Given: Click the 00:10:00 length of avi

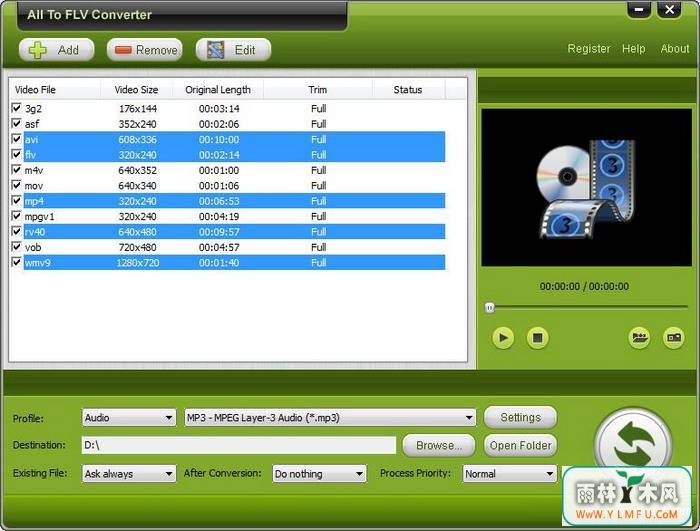Looking at the screenshot, I should coord(219,139).
